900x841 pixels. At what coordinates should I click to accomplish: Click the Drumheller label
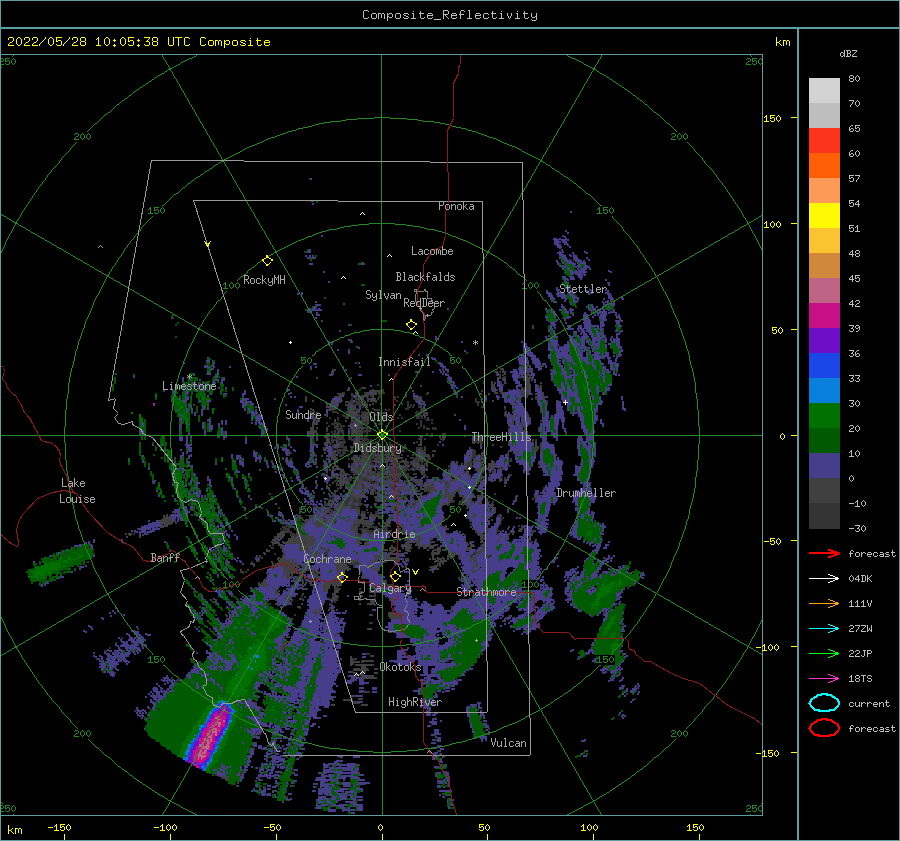[586, 493]
